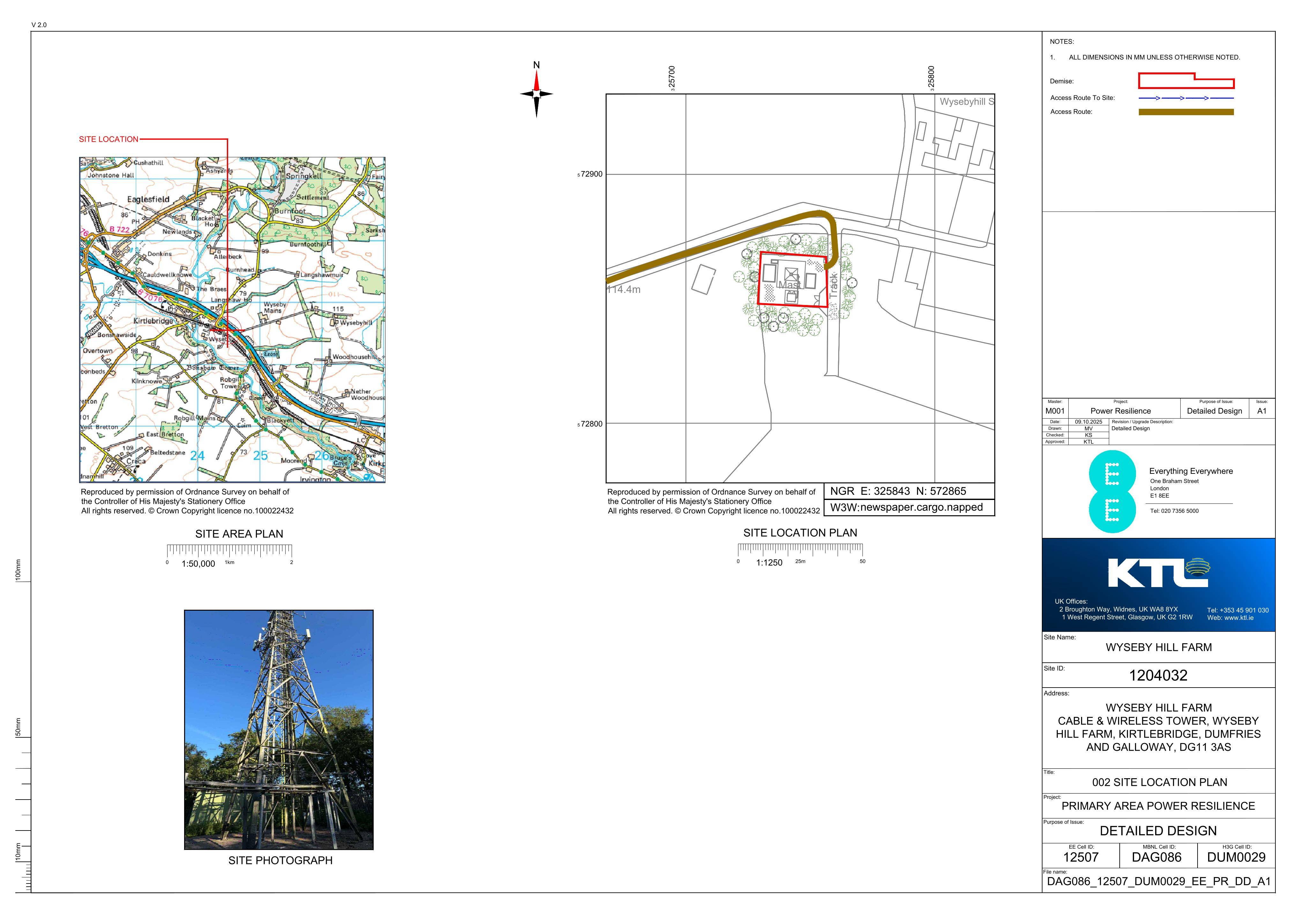Viewport: 1307px width, 924px height.
Task: Click 'Tel: +353 45 901 030'
Action: coord(1237,610)
